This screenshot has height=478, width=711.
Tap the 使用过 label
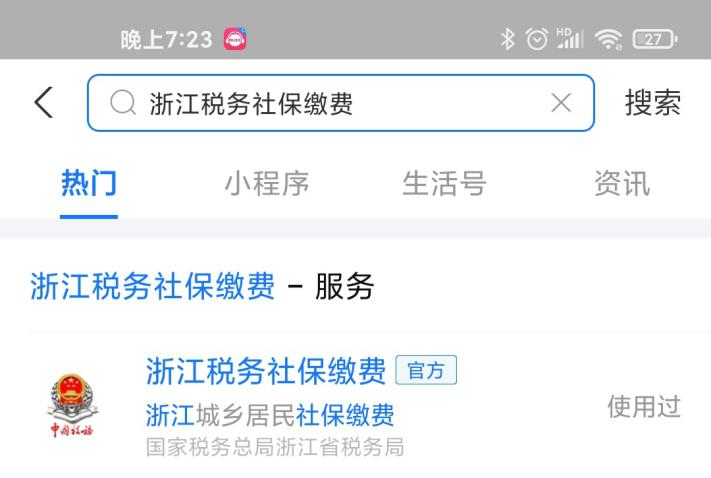[x=644, y=406]
